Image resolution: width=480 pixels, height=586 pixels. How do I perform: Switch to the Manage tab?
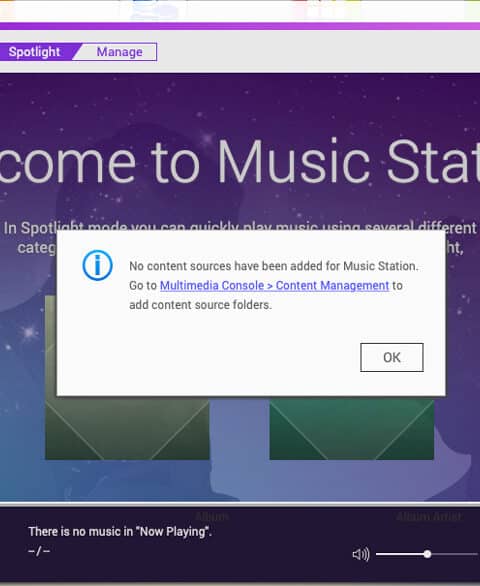coord(120,52)
